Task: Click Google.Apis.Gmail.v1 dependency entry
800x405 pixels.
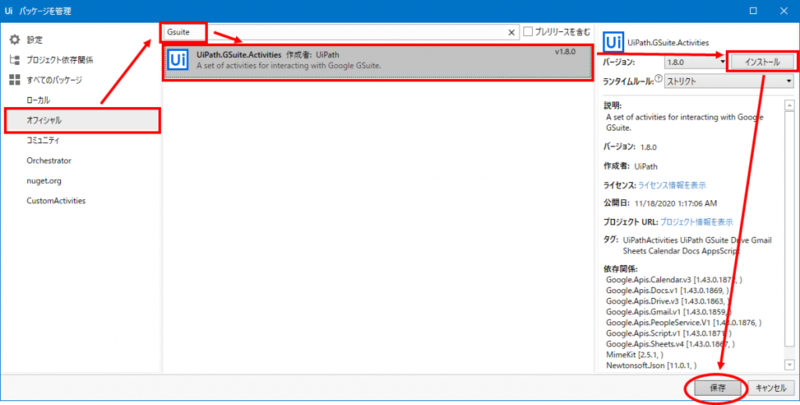Action: pyautogui.click(x=669, y=312)
